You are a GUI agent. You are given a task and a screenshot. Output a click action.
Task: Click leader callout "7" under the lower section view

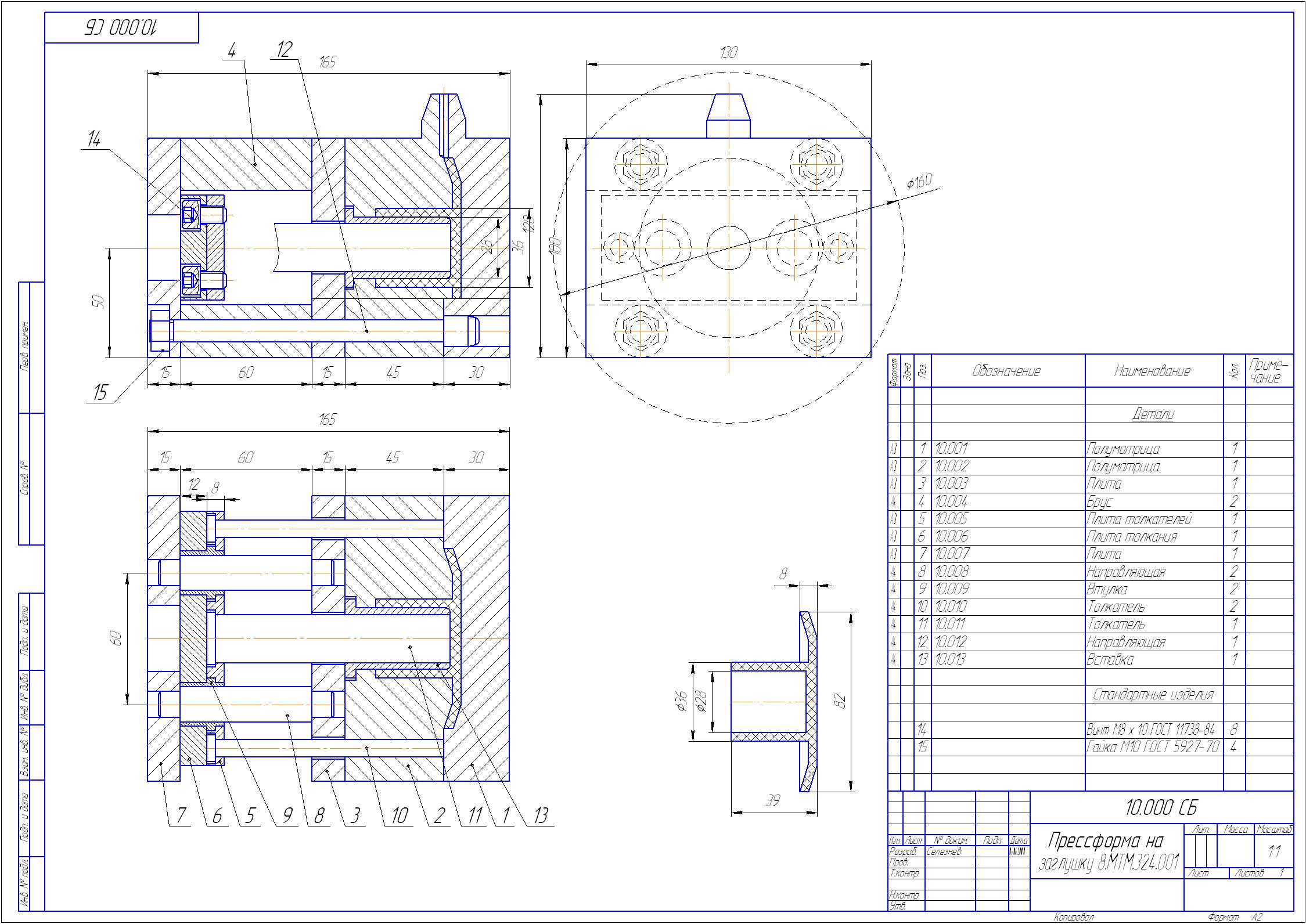[x=180, y=816]
